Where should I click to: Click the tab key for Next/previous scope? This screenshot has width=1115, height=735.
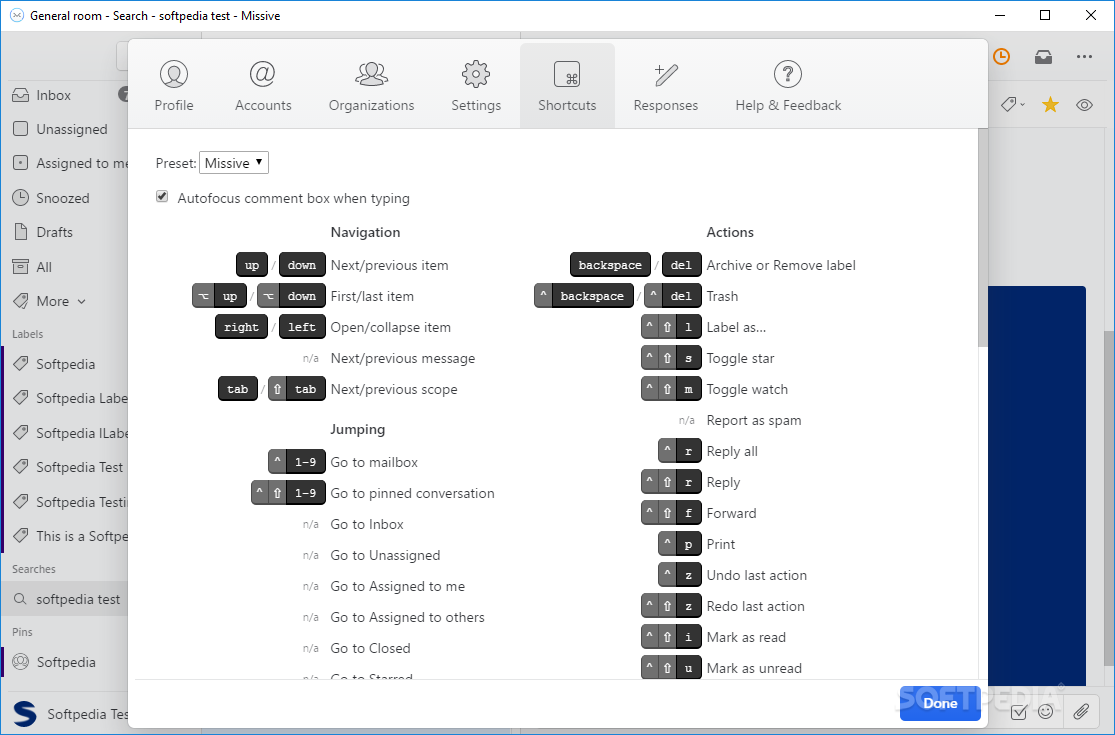pos(238,389)
